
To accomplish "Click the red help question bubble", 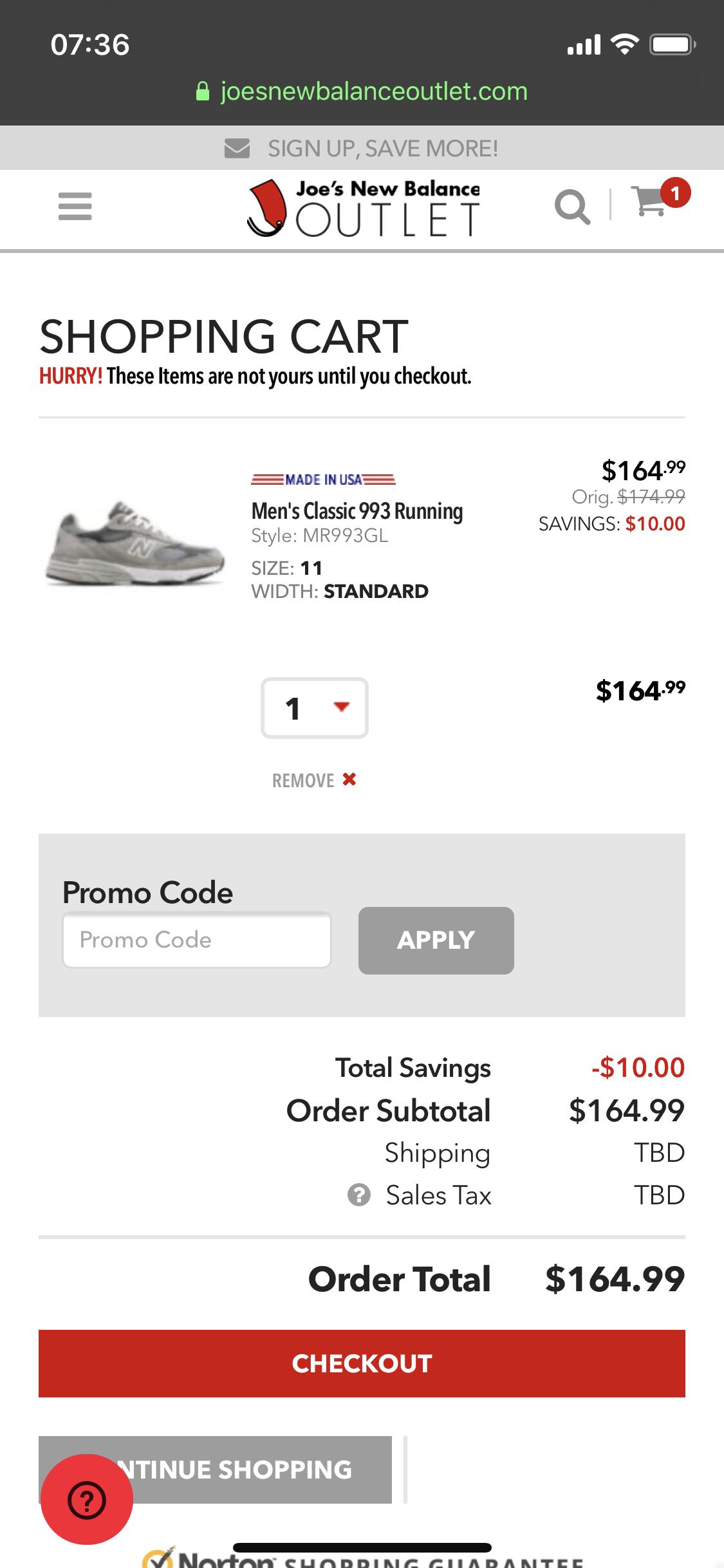I will point(87,1499).
